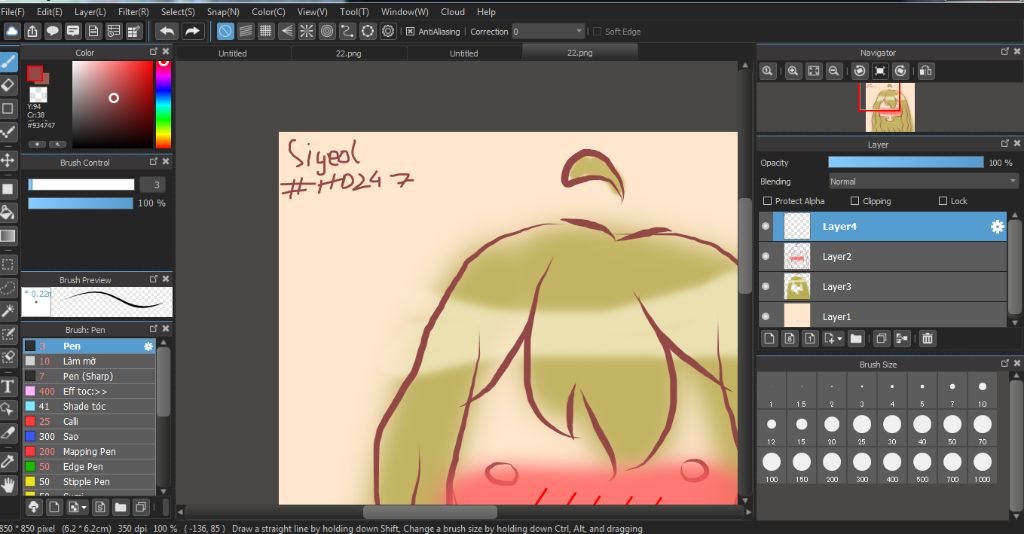Open the cloud icon in toolbar
Viewport: 1024px width, 534px height.
(x=12, y=31)
